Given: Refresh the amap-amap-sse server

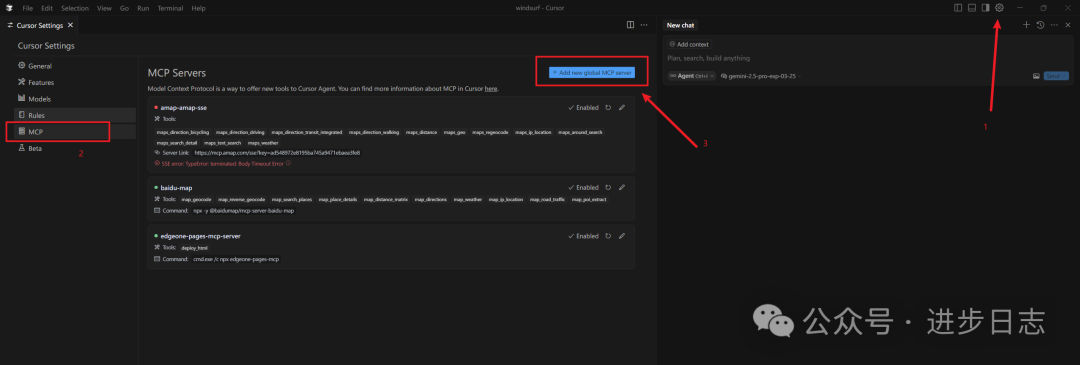Looking at the screenshot, I should [x=608, y=107].
